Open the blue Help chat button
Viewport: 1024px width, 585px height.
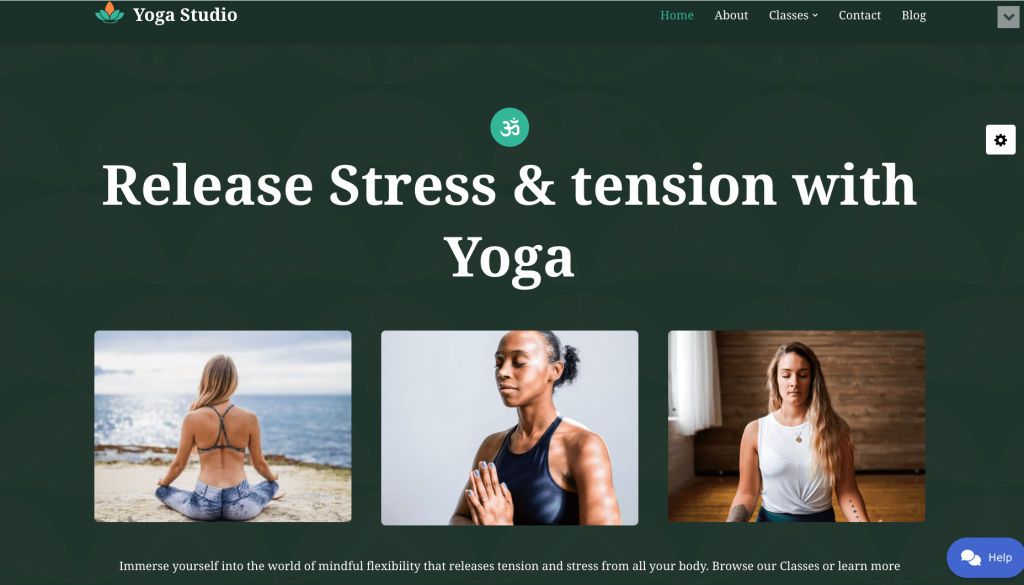coord(985,558)
